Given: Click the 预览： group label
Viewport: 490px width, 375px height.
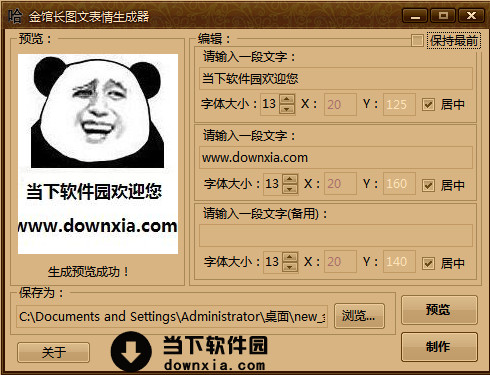Looking at the screenshot, I should [35, 39].
